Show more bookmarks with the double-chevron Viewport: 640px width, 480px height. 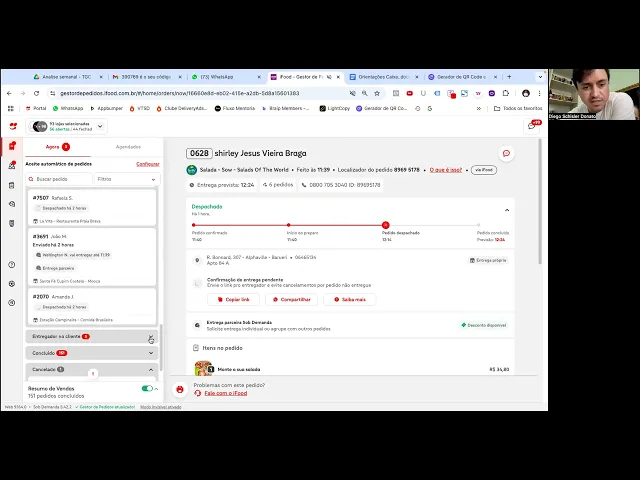point(479,109)
